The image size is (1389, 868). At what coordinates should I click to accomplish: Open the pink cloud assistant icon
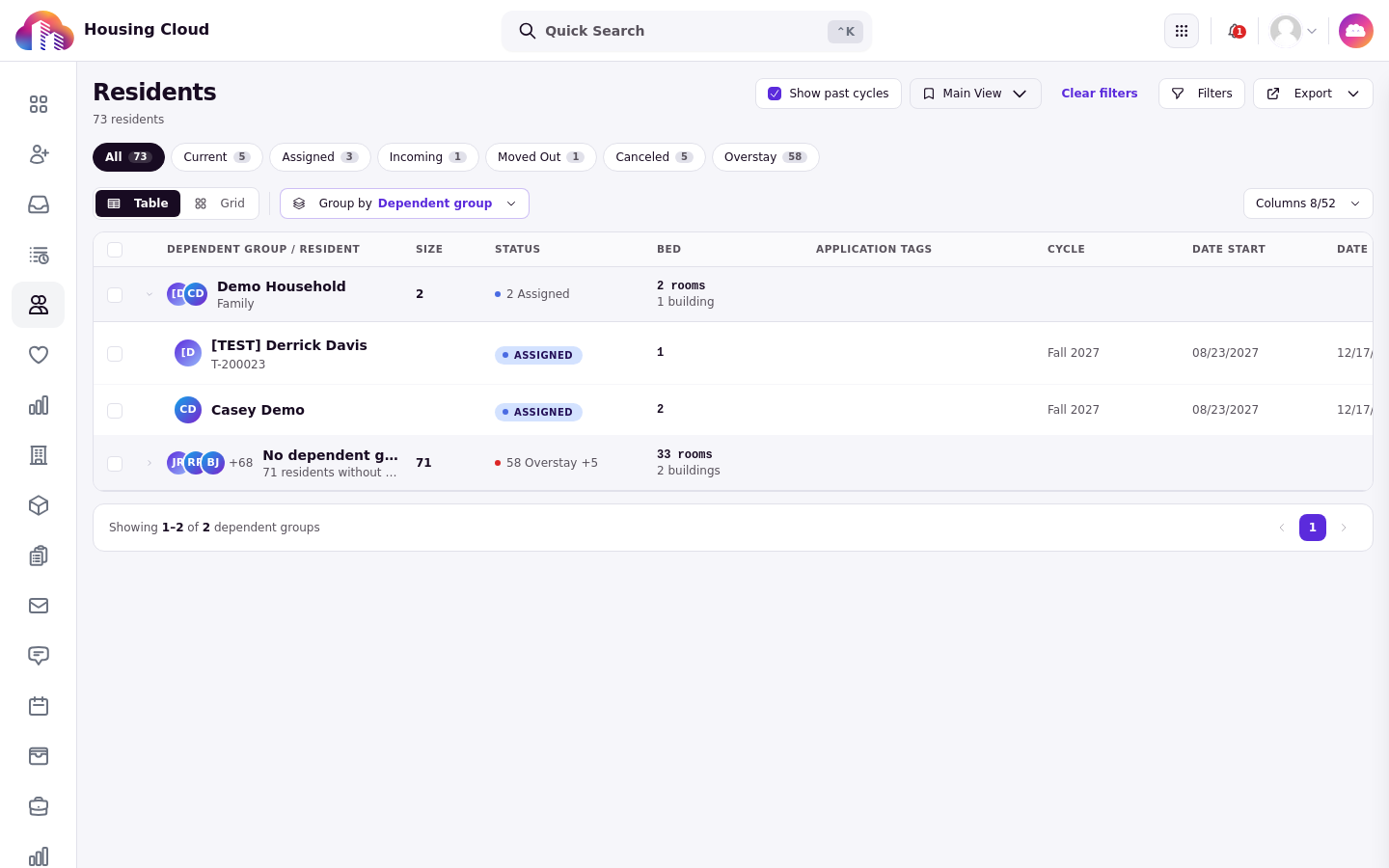click(1356, 31)
